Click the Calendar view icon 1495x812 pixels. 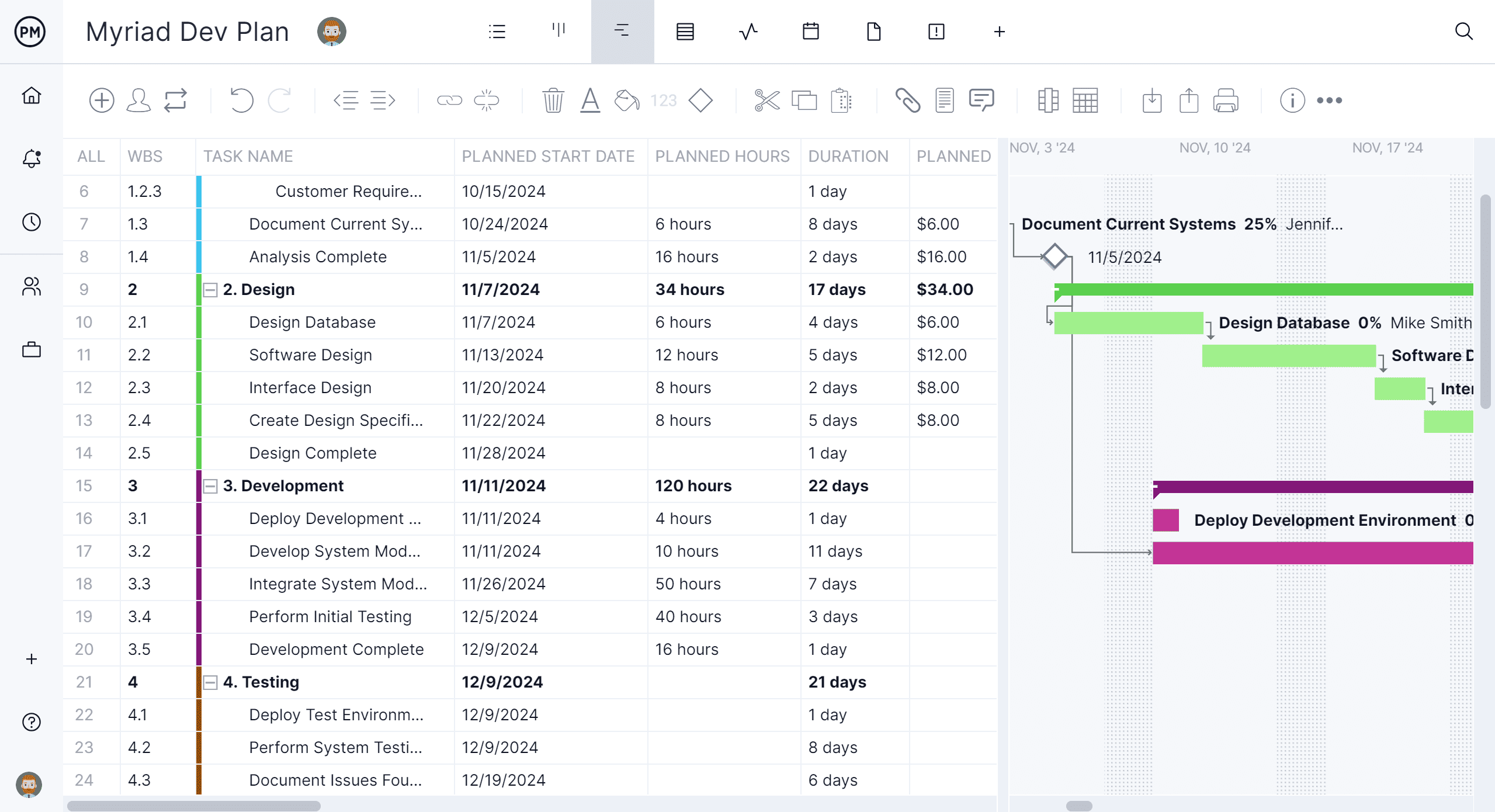pos(810,32)
